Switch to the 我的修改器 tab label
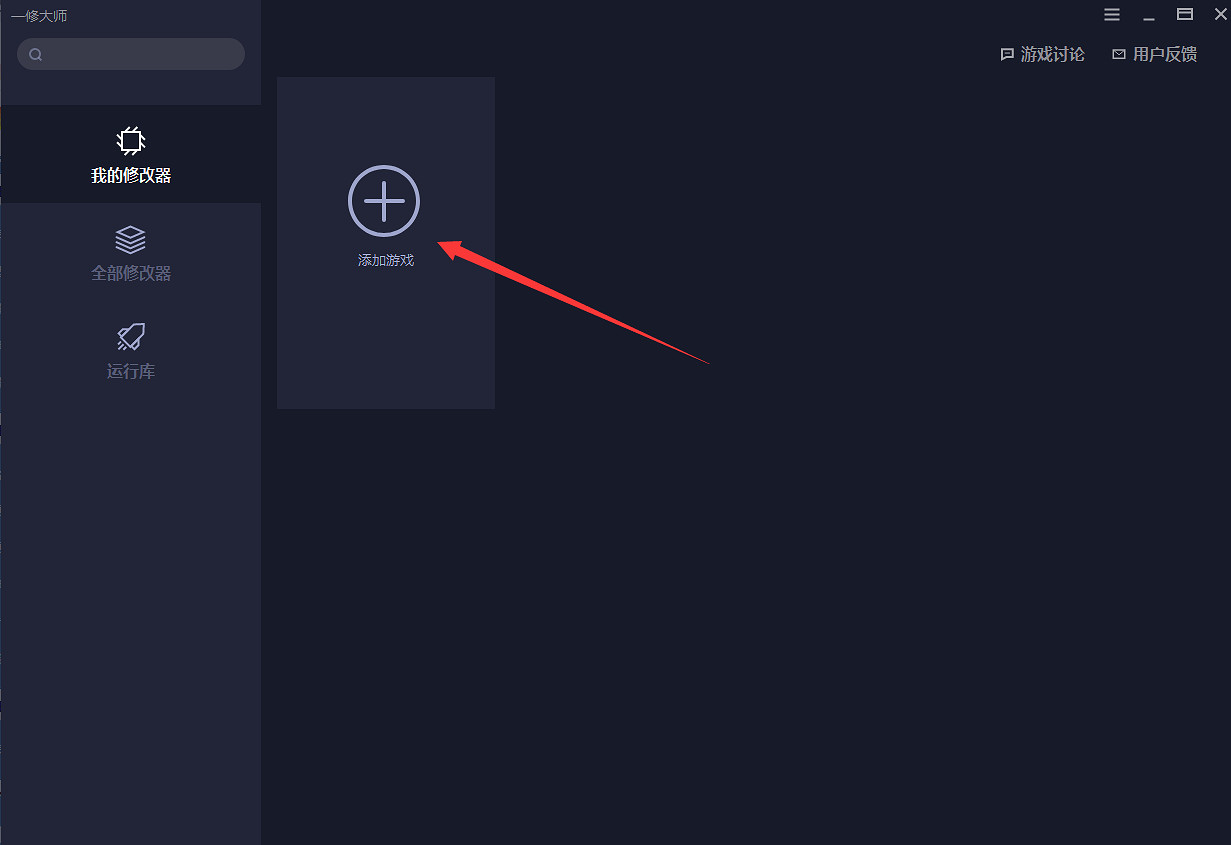The image size is (1231, 845). click(x=131, y=176)
